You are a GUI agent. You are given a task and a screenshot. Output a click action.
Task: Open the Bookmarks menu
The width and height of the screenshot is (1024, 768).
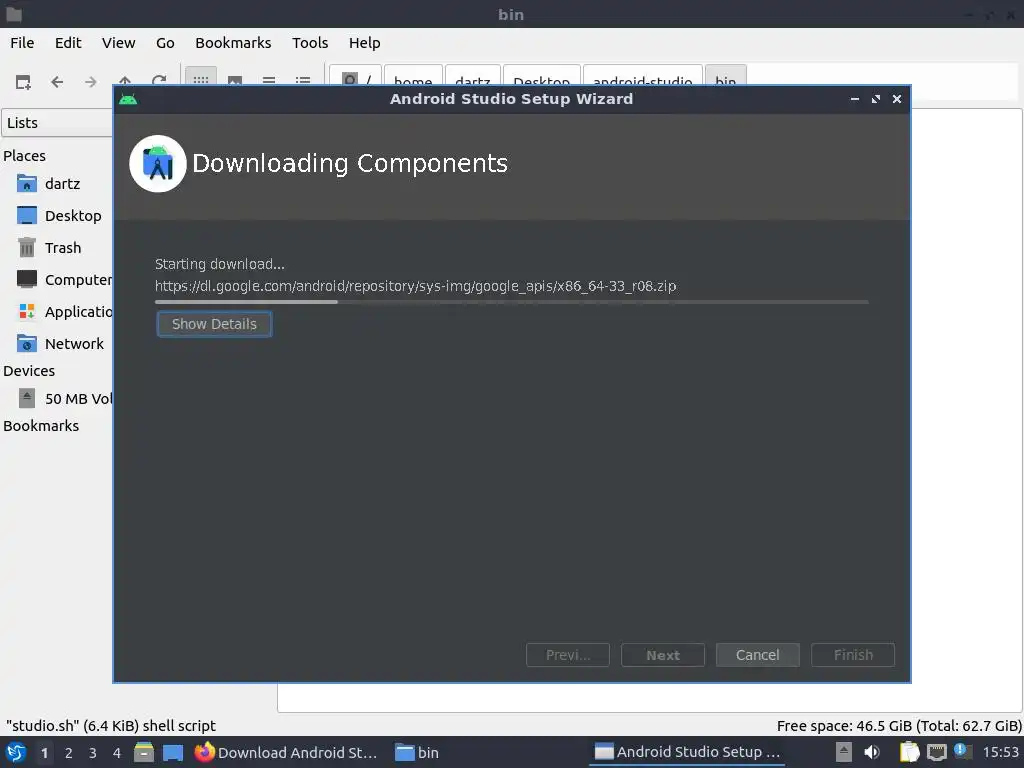pos(233,42)
